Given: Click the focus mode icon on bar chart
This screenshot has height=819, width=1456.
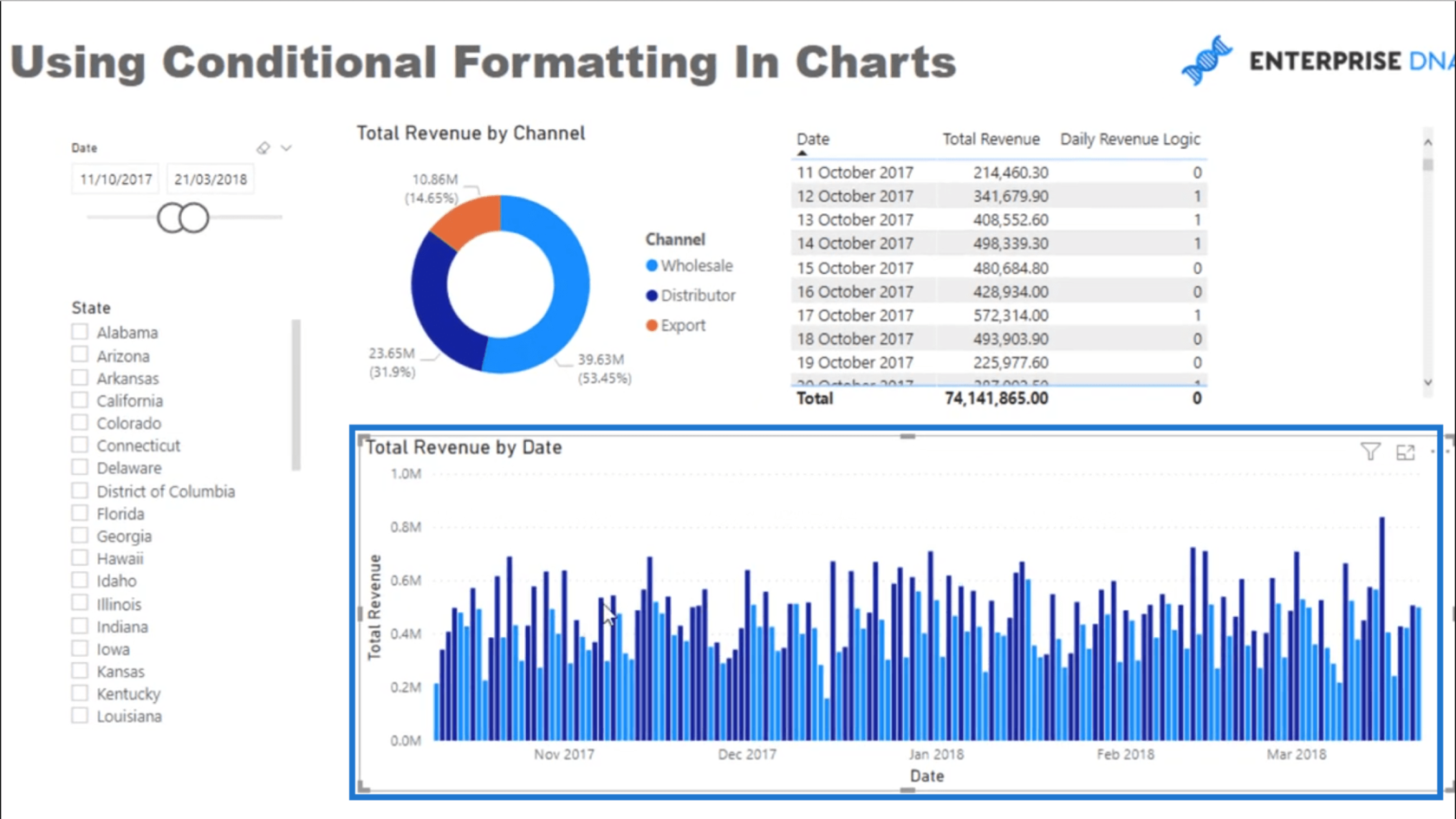Looking at the screenshot, I should (1405, 452).
